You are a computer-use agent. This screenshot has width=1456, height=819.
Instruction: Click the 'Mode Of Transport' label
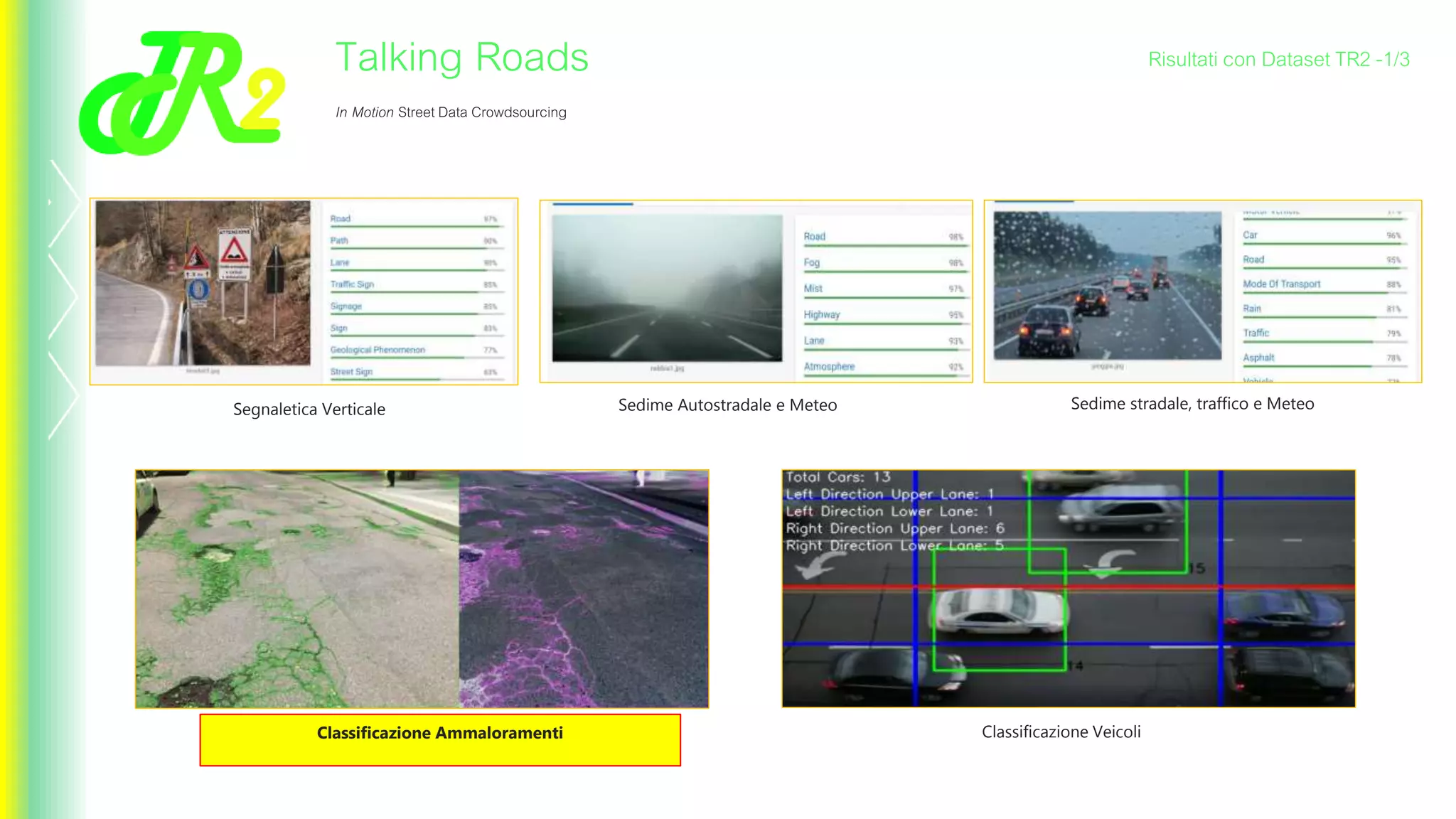click(x=1282, y=284)
